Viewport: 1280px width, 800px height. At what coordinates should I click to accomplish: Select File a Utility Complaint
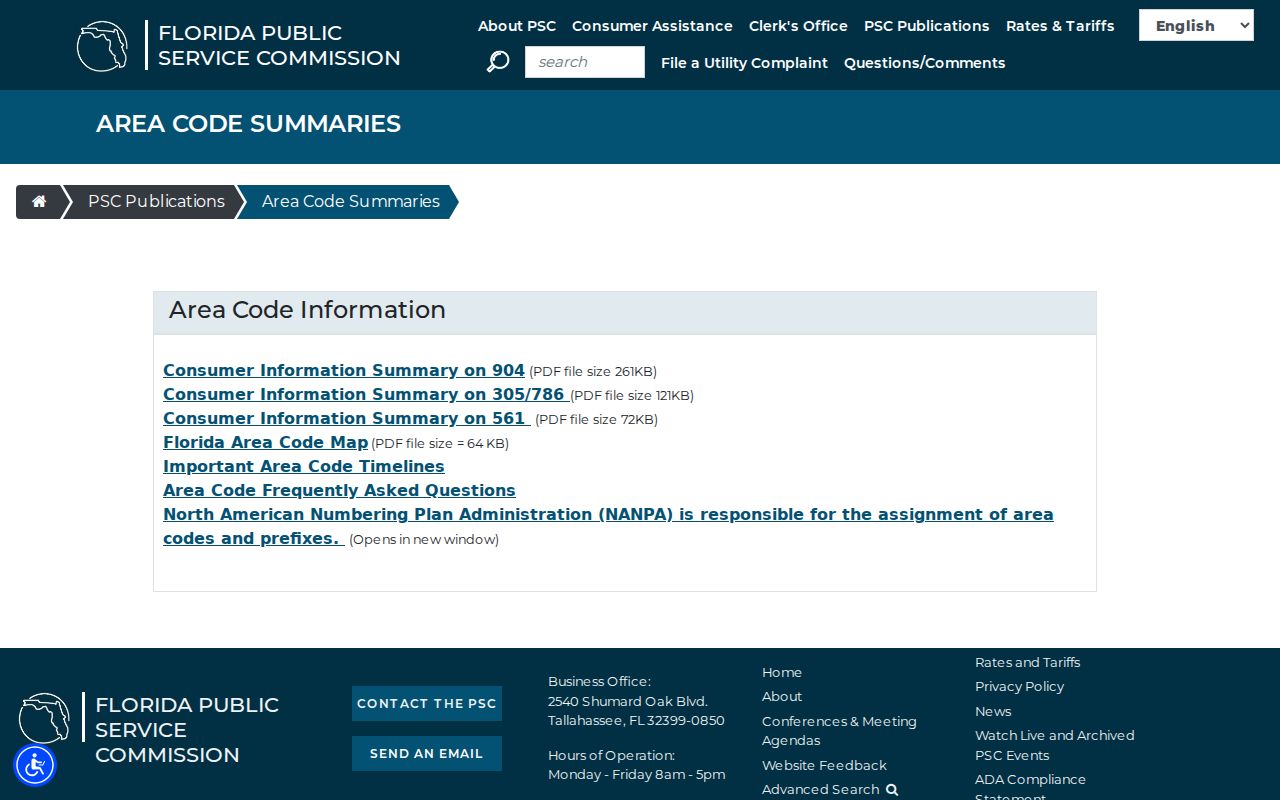(x=744, y=63)
